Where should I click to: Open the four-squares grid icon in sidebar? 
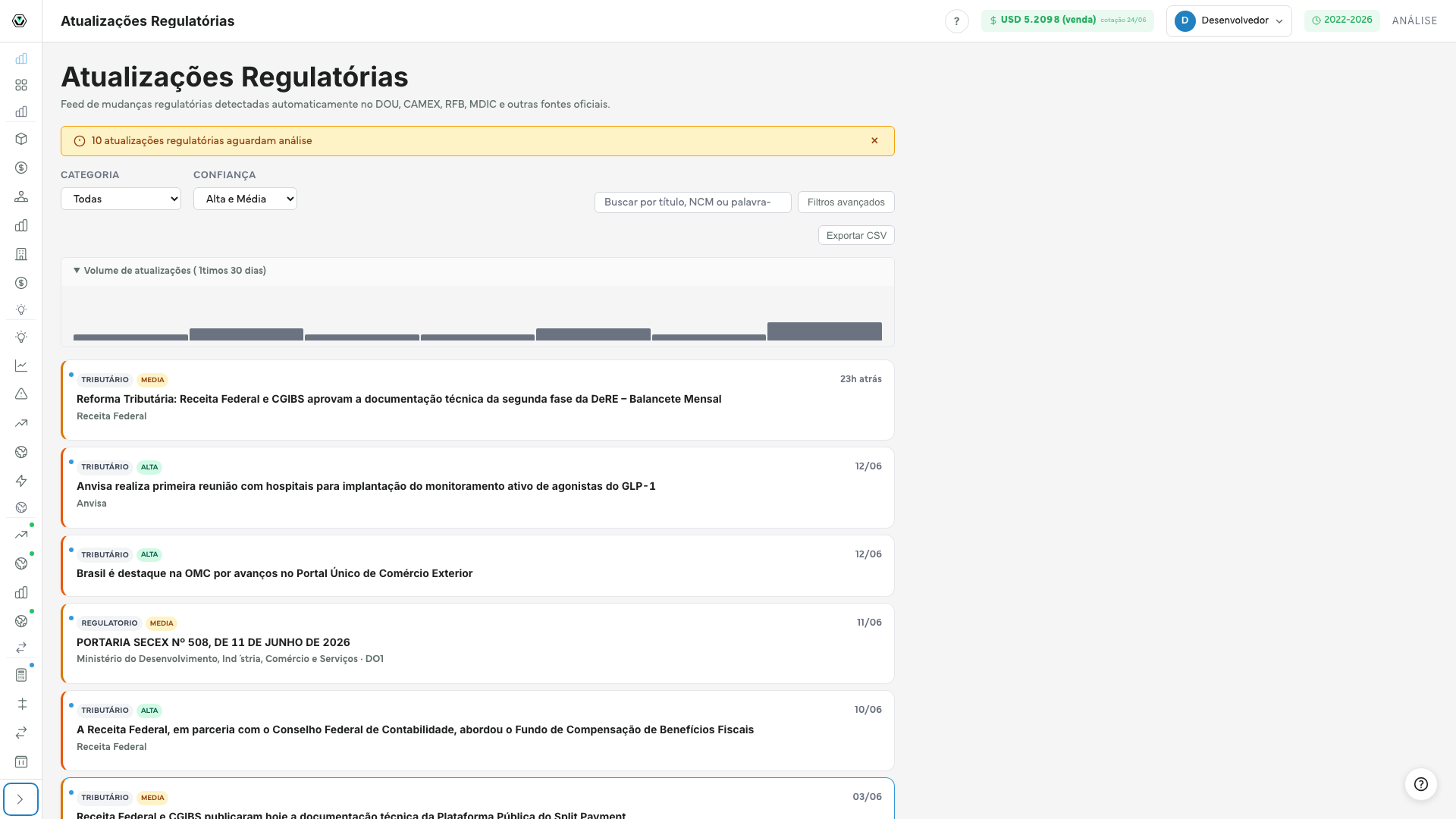pos(21,85)
